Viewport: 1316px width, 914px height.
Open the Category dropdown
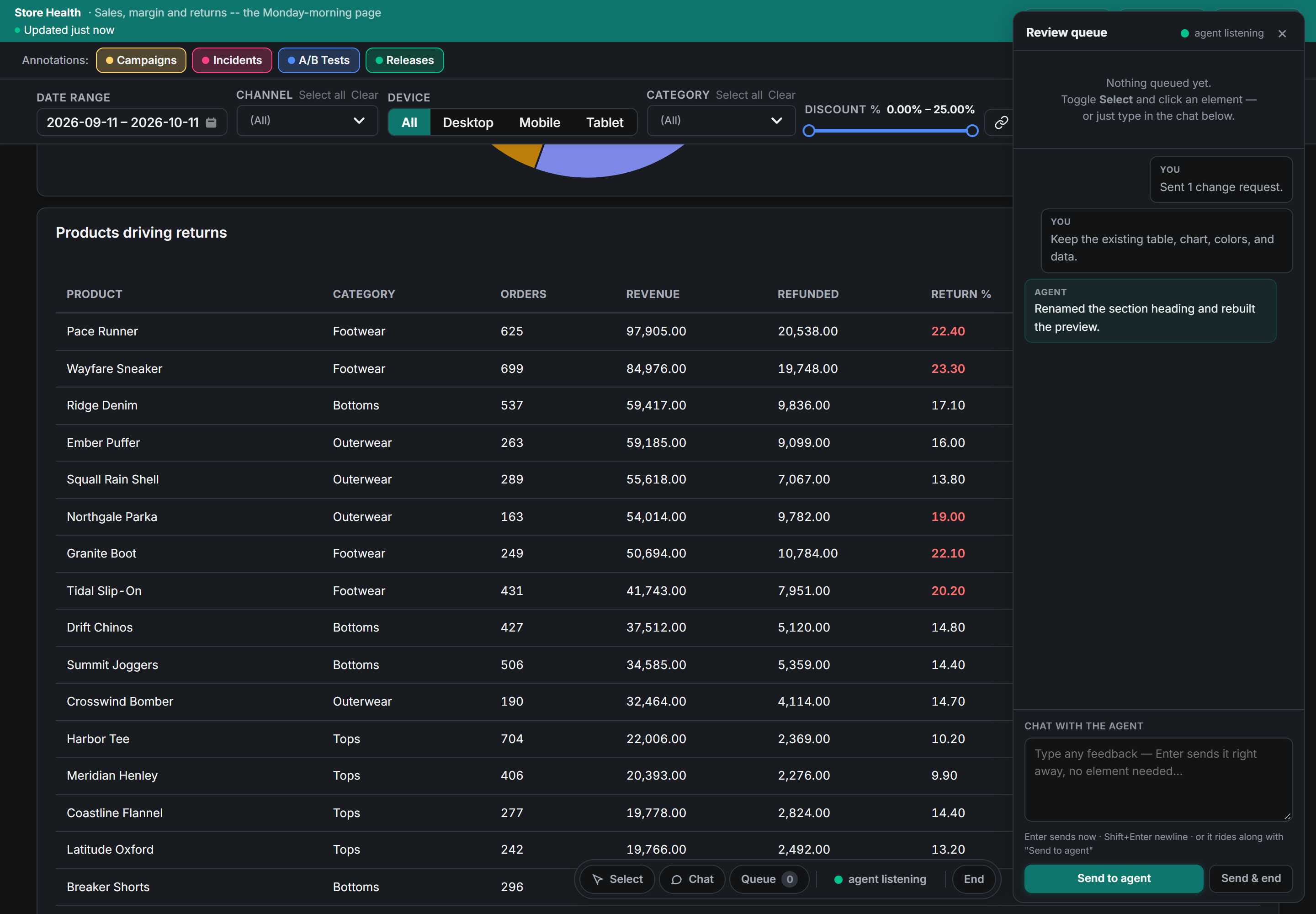click(721, 121)
